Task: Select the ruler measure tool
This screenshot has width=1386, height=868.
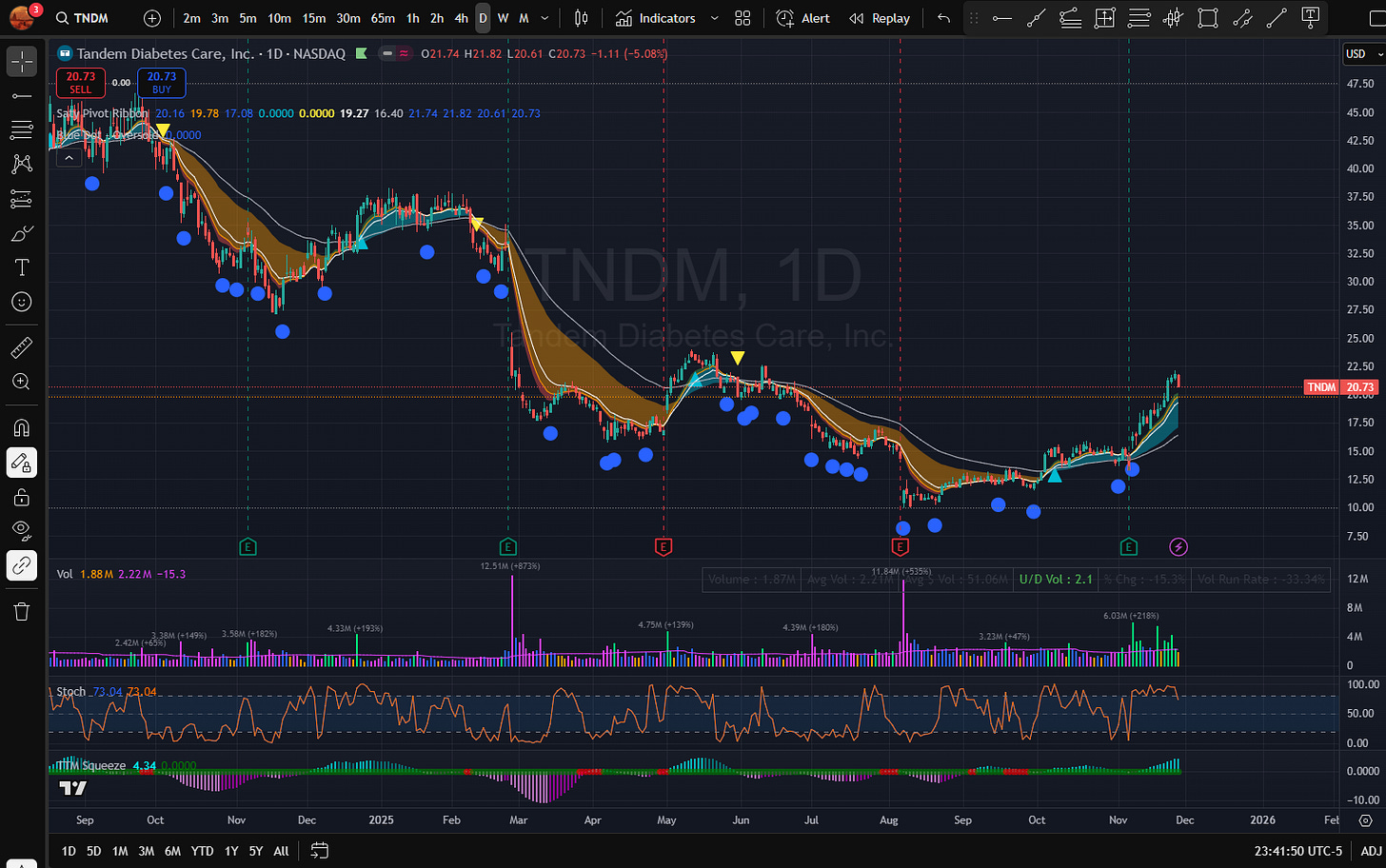Action: point(21,347)
